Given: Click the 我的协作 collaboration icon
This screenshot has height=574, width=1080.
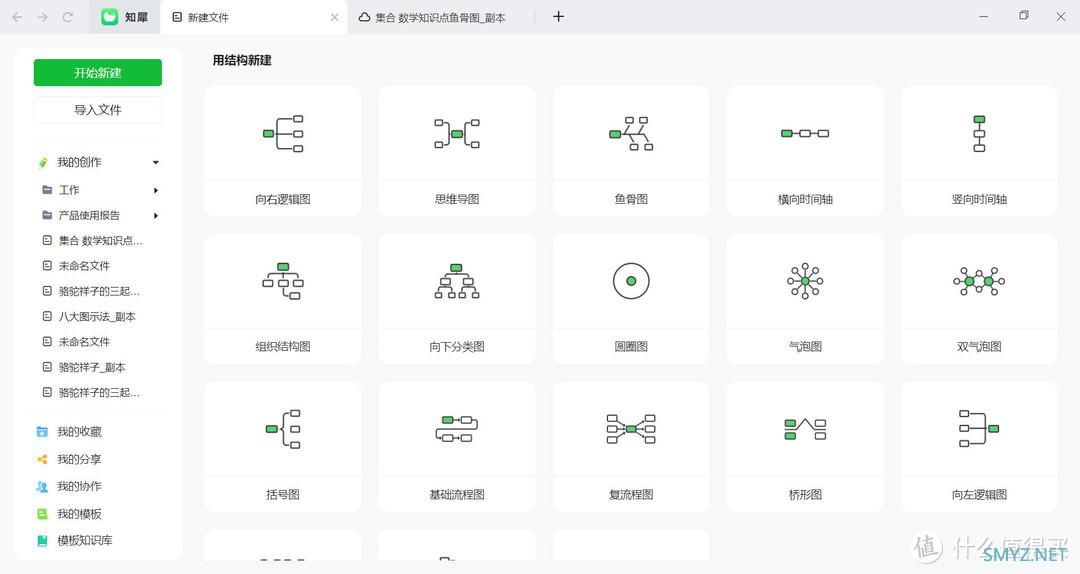Looking at the screenshot, I should tap(42, 486).
